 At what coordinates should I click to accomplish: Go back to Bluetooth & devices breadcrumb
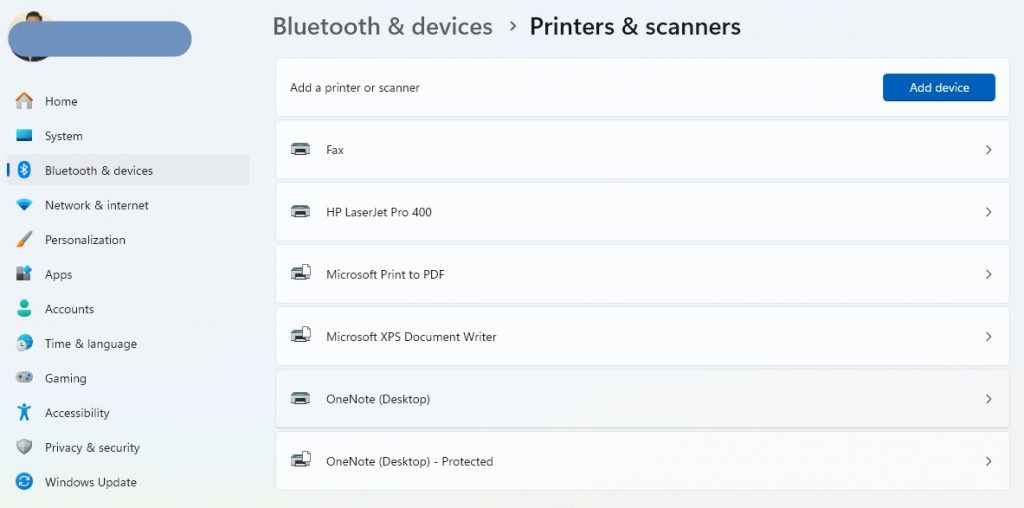pyautogui.click(x=382, y=27)
